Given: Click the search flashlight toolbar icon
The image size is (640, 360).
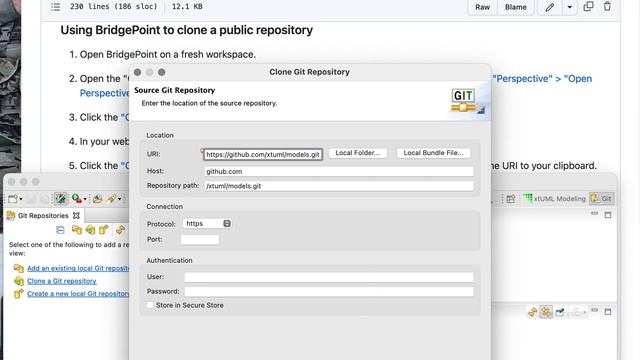Looking at the screenshot, I should click(111, 199).
